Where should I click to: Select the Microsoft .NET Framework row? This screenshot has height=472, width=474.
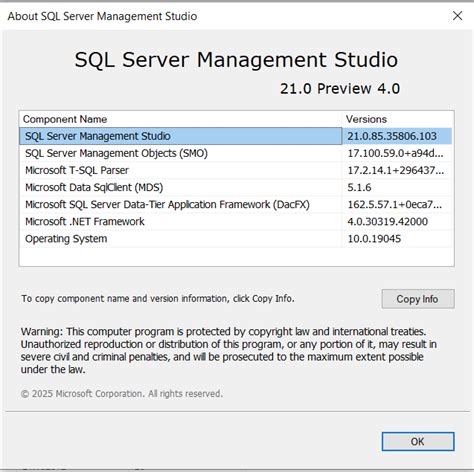click(236, 222)
